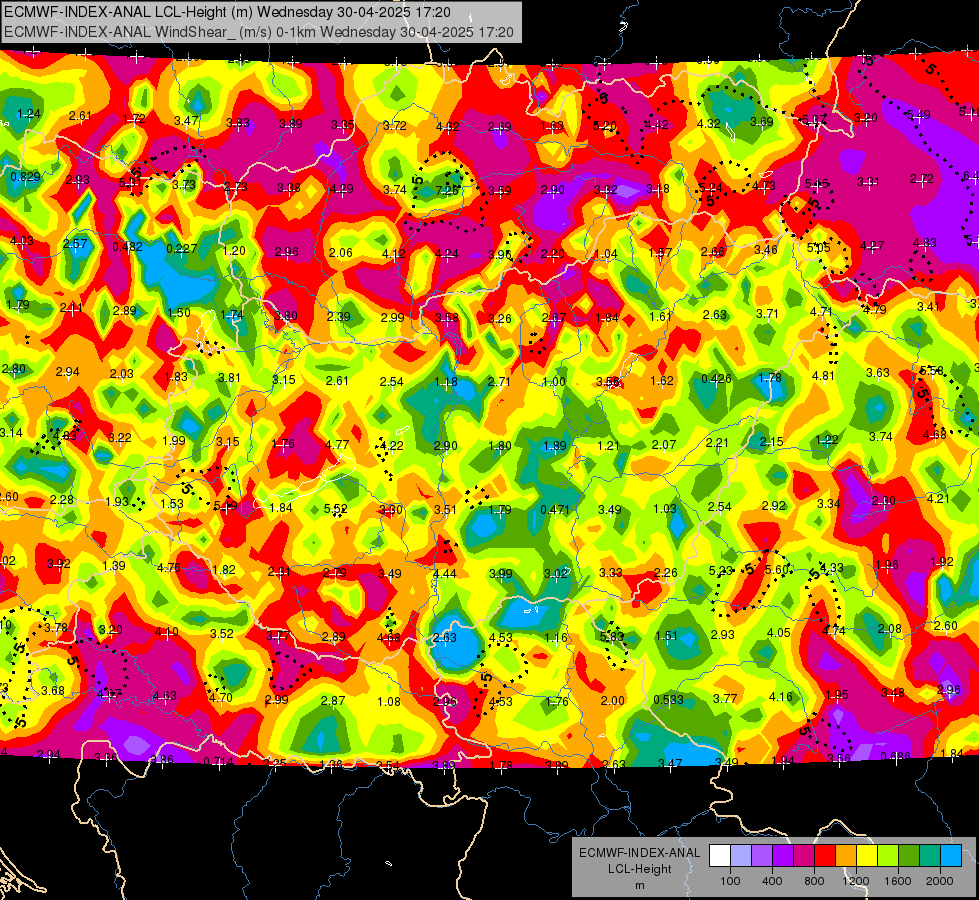Click the legend unit label m
Image resolution: width=979 pixels, height=900 pixels.
[x=639, y=885]
